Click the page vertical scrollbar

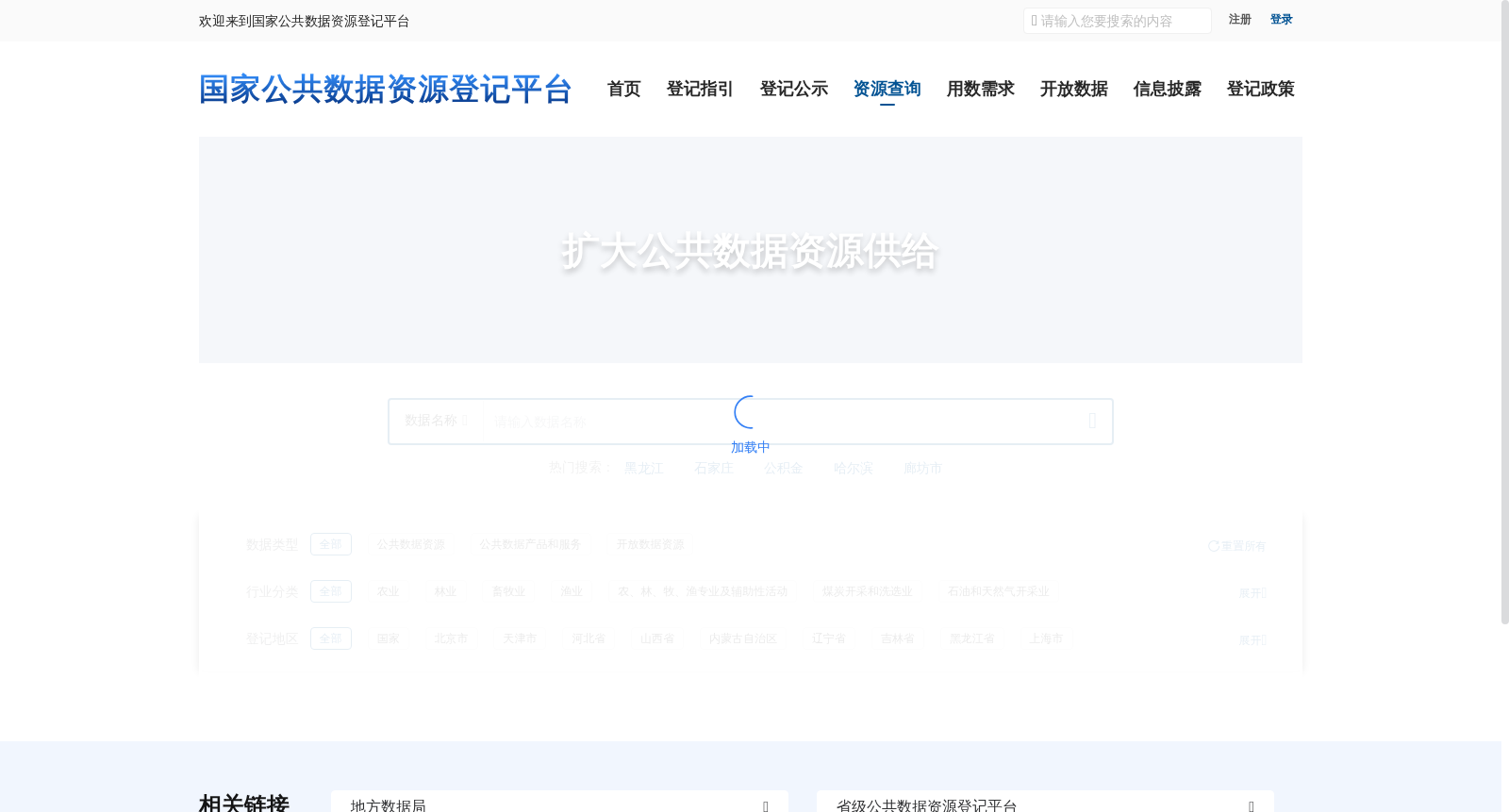click(1505, 311)
